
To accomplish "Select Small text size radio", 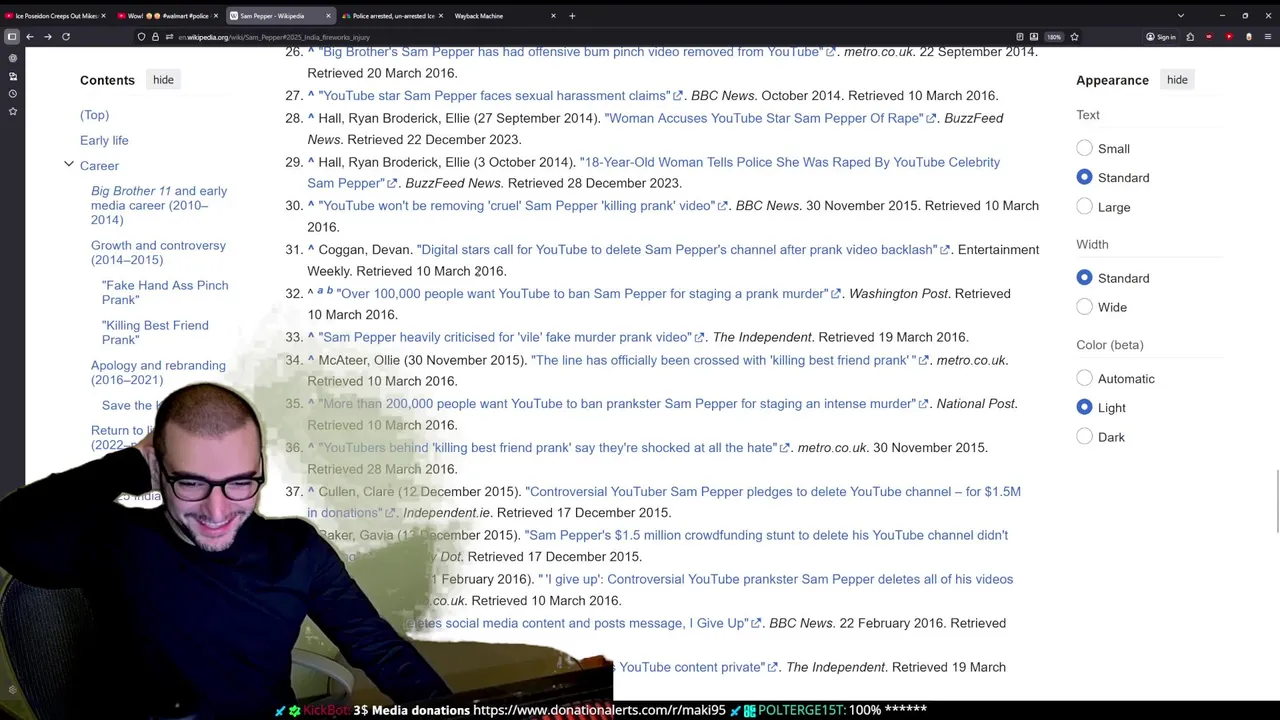I will coord(1085,148).
